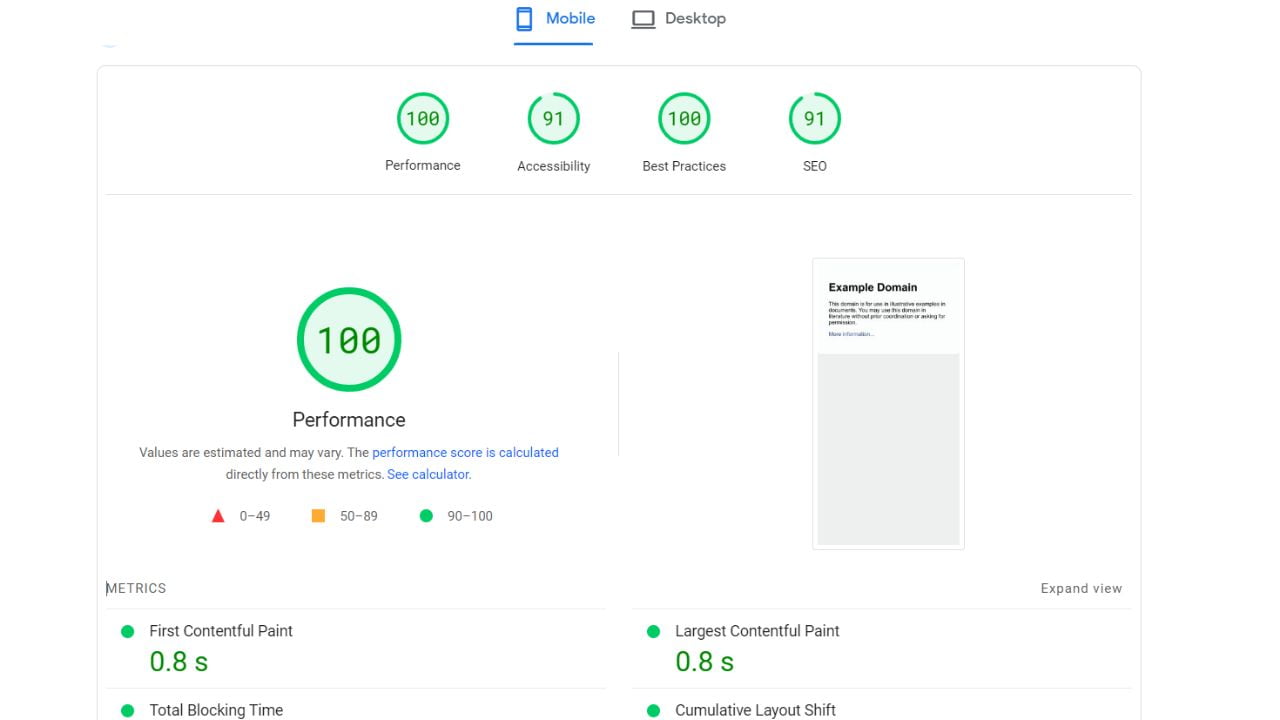
Task: Open the Best Practices score gauge
Action: [684, 117]
